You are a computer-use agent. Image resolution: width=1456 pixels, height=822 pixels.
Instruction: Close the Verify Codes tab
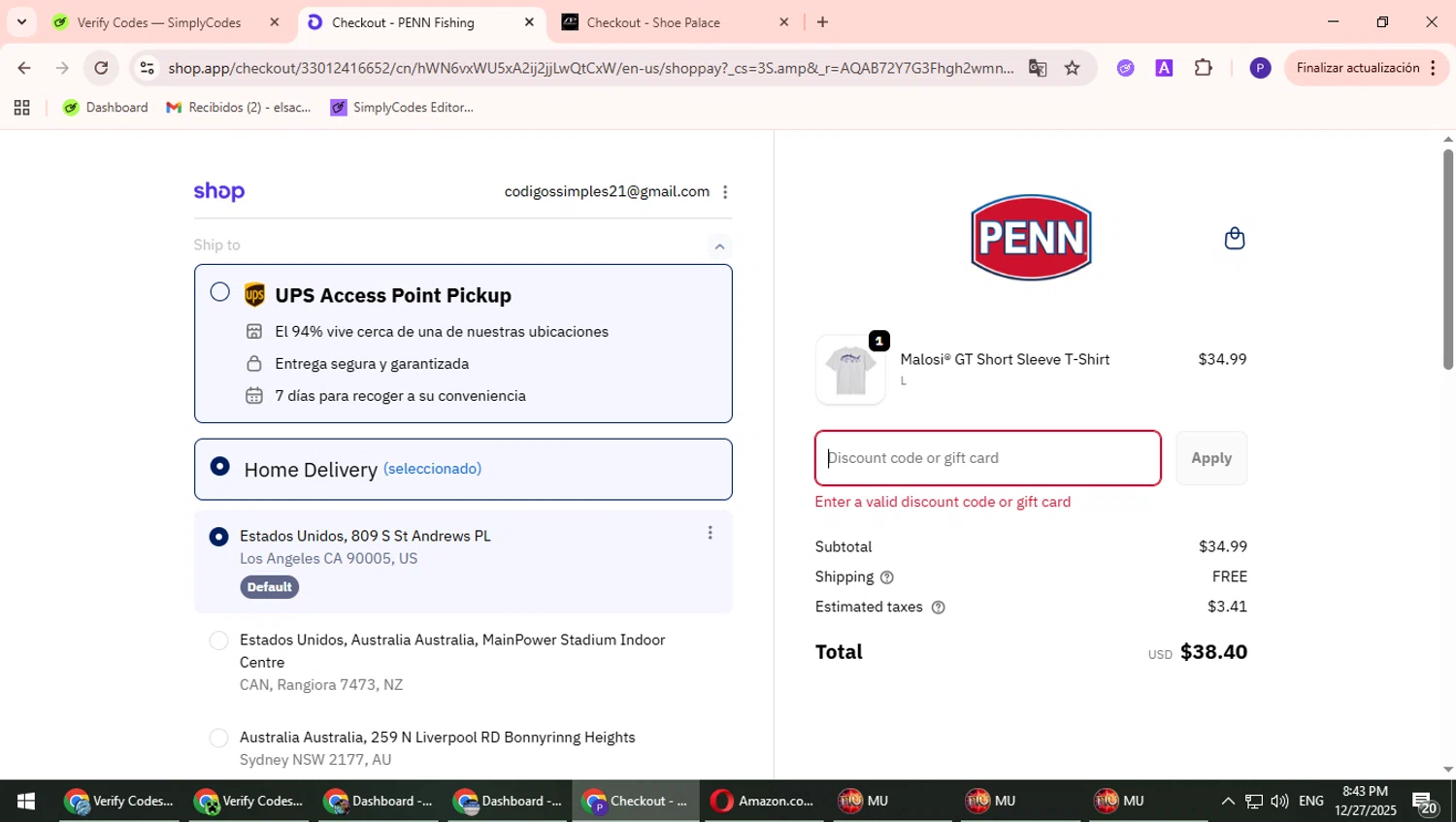point(275,22)
